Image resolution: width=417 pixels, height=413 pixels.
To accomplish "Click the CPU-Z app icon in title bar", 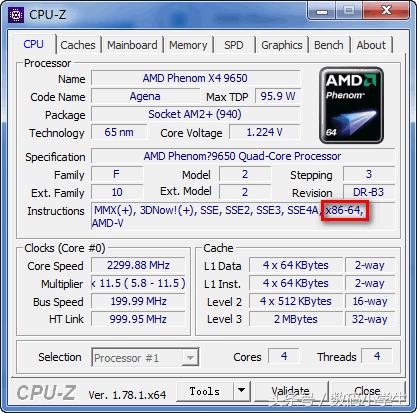I will [16, 15].
